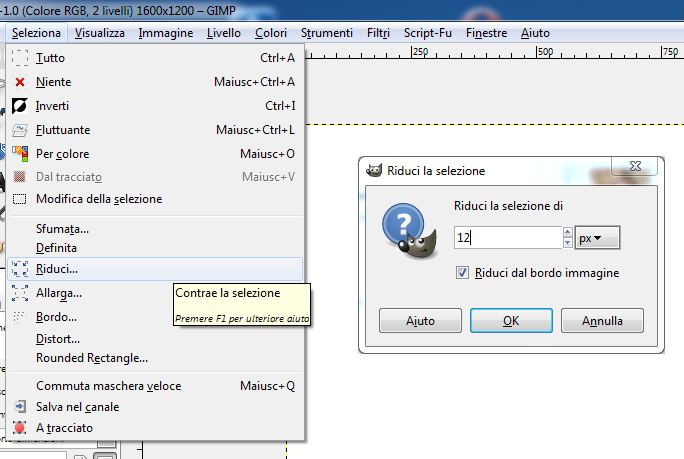The image size is (684, 459).
Task: Click the shrink amount field showing 12
Action: 508,238
